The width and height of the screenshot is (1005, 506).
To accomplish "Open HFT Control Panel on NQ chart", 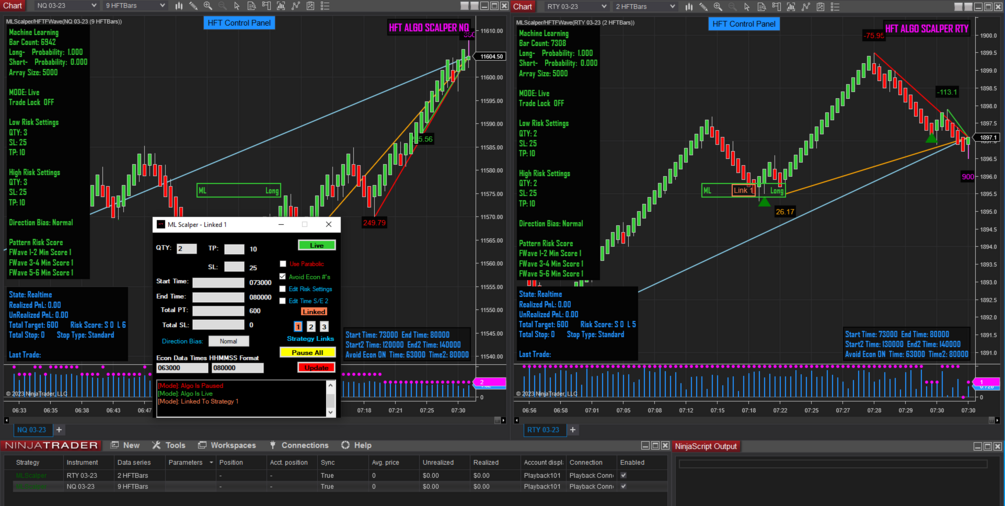I will coord(239,23).
